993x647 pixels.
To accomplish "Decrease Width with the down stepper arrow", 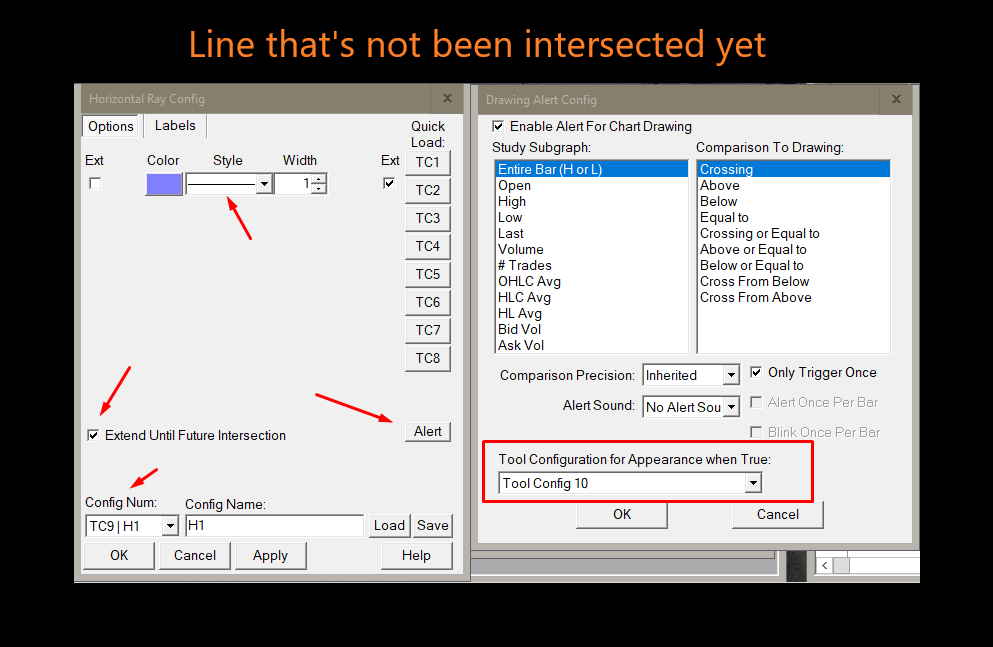I will 320,189.
